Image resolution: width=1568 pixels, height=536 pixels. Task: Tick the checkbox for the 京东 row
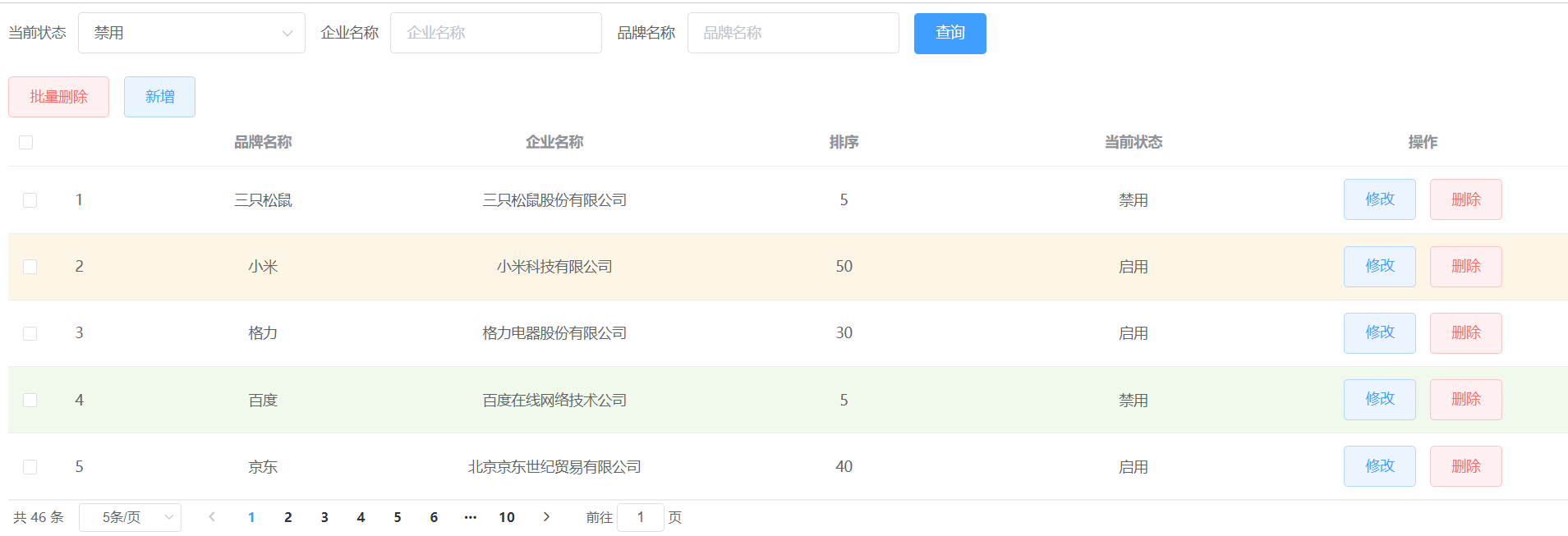pos(30,467)
